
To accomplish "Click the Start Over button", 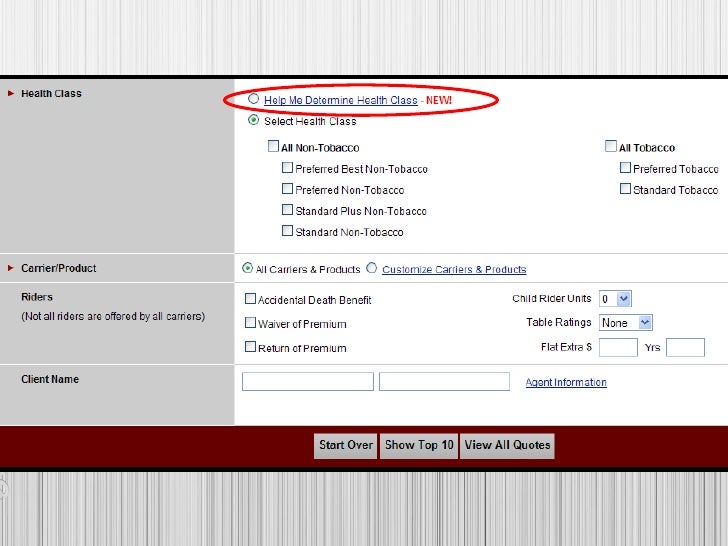I will [x=345, y=446].
